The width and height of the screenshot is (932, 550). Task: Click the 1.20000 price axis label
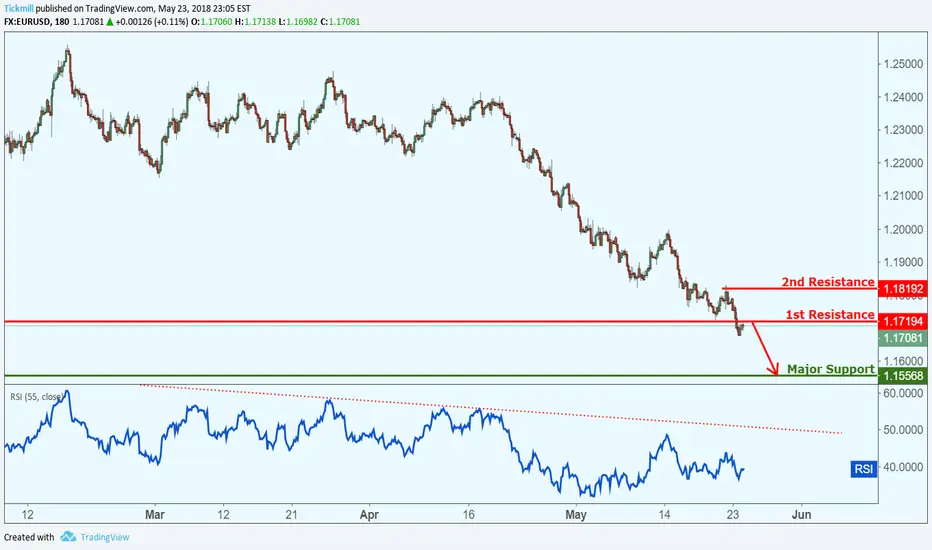[903, 230]
